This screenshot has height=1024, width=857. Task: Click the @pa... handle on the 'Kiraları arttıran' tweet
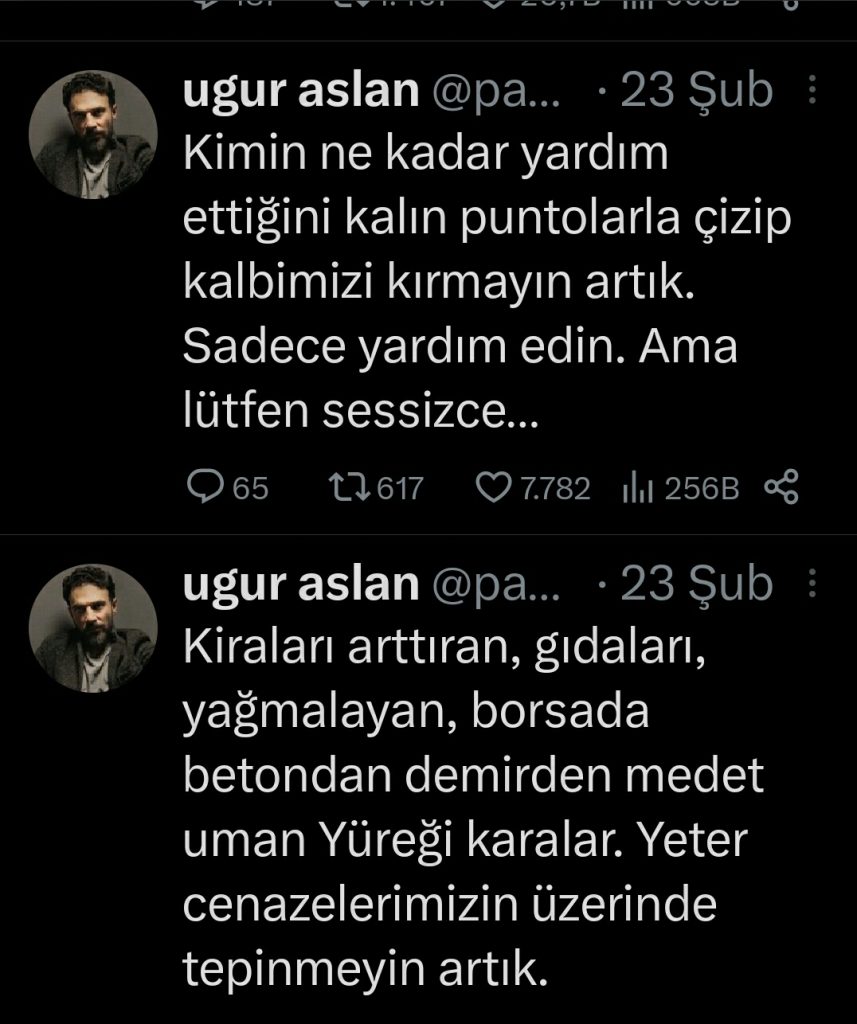tap(497, 586)
